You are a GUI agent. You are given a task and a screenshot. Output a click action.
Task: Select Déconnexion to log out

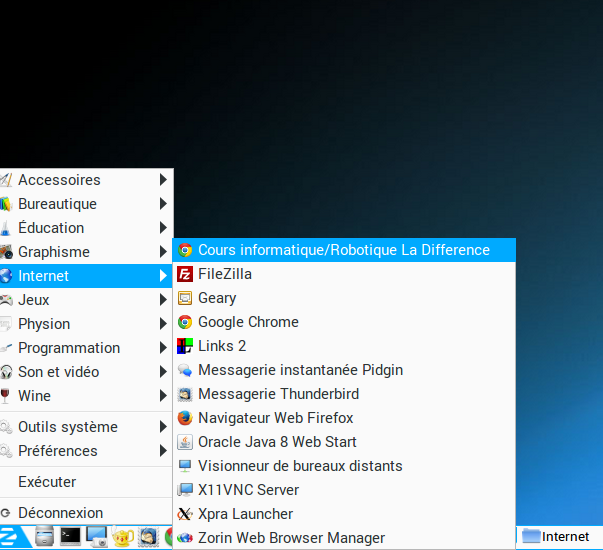click(x=86, y=513)
